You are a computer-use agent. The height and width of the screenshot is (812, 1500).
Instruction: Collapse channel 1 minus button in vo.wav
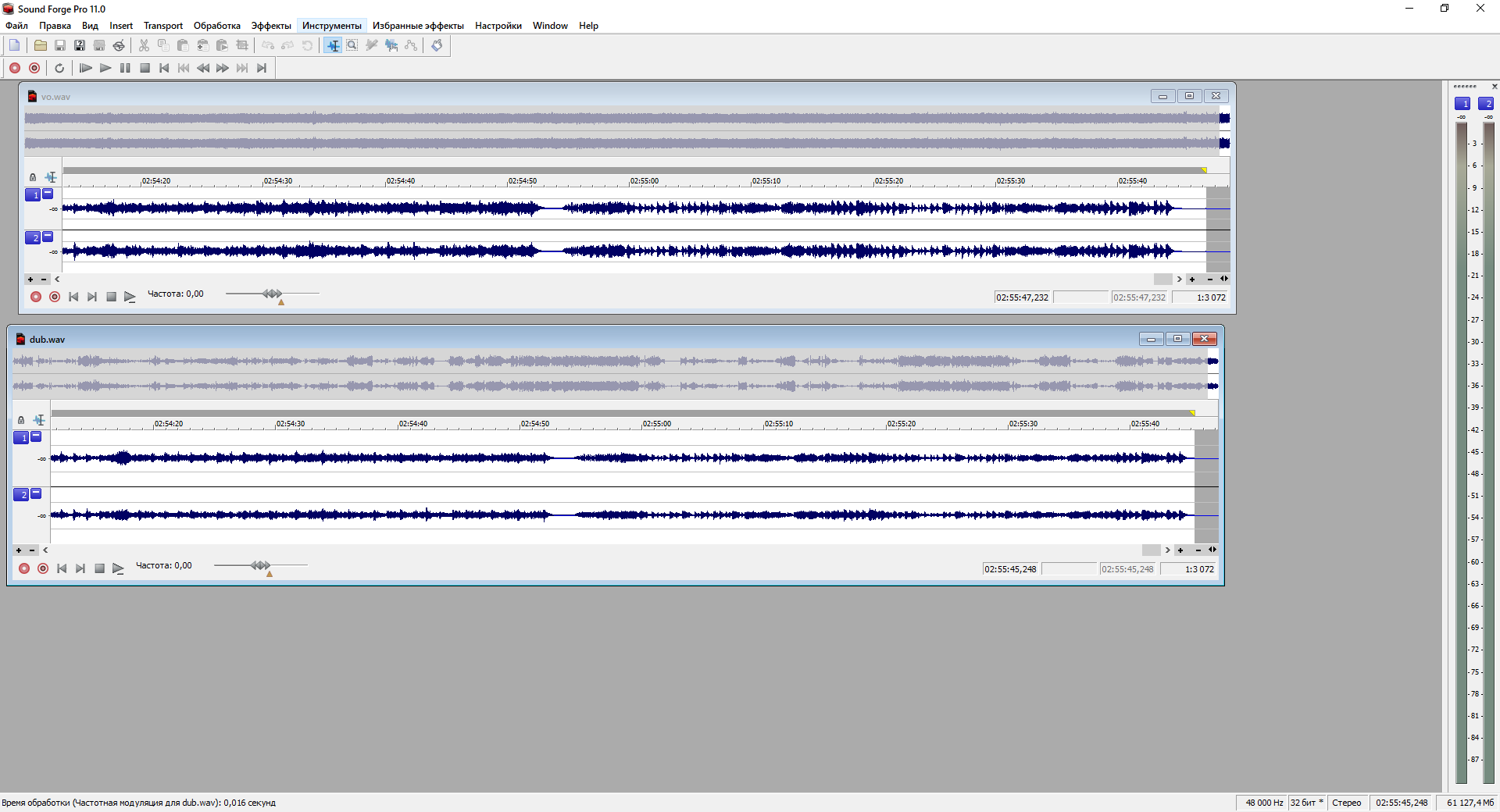pyautogui.click(x=48, y=194)
